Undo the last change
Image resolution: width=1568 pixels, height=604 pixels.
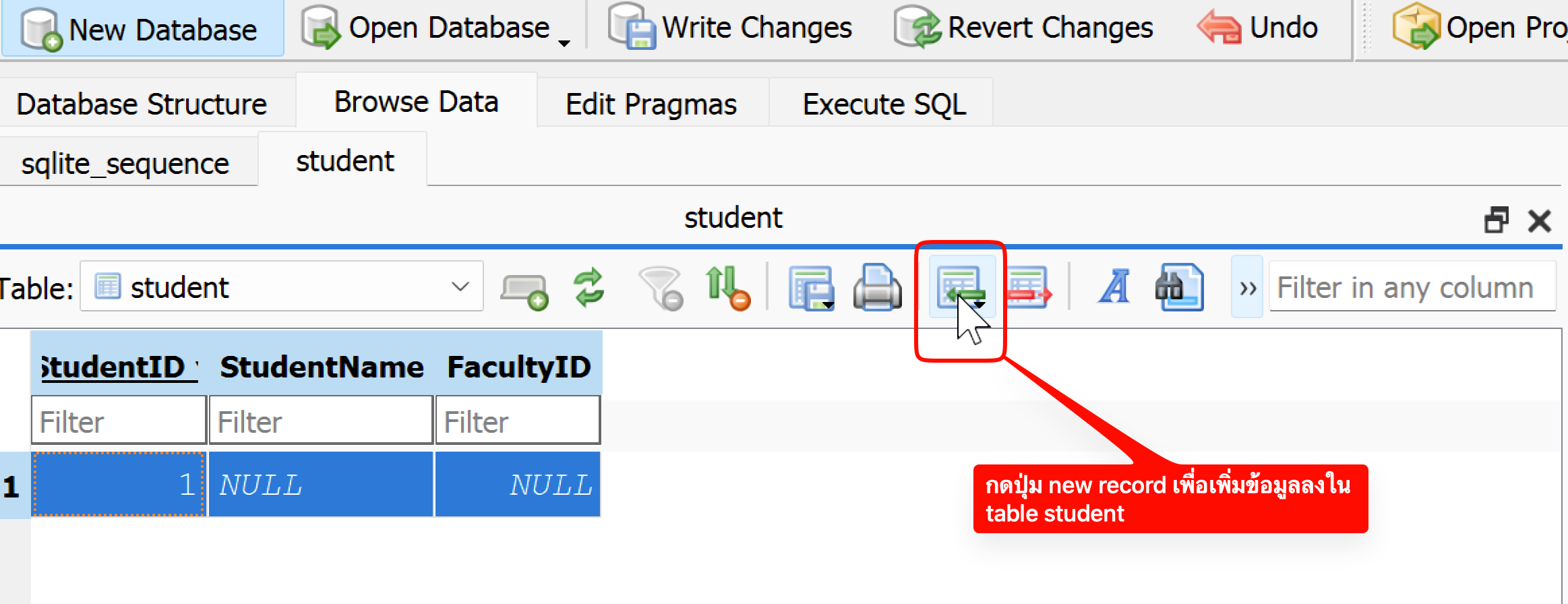[x=1258, y=30]
